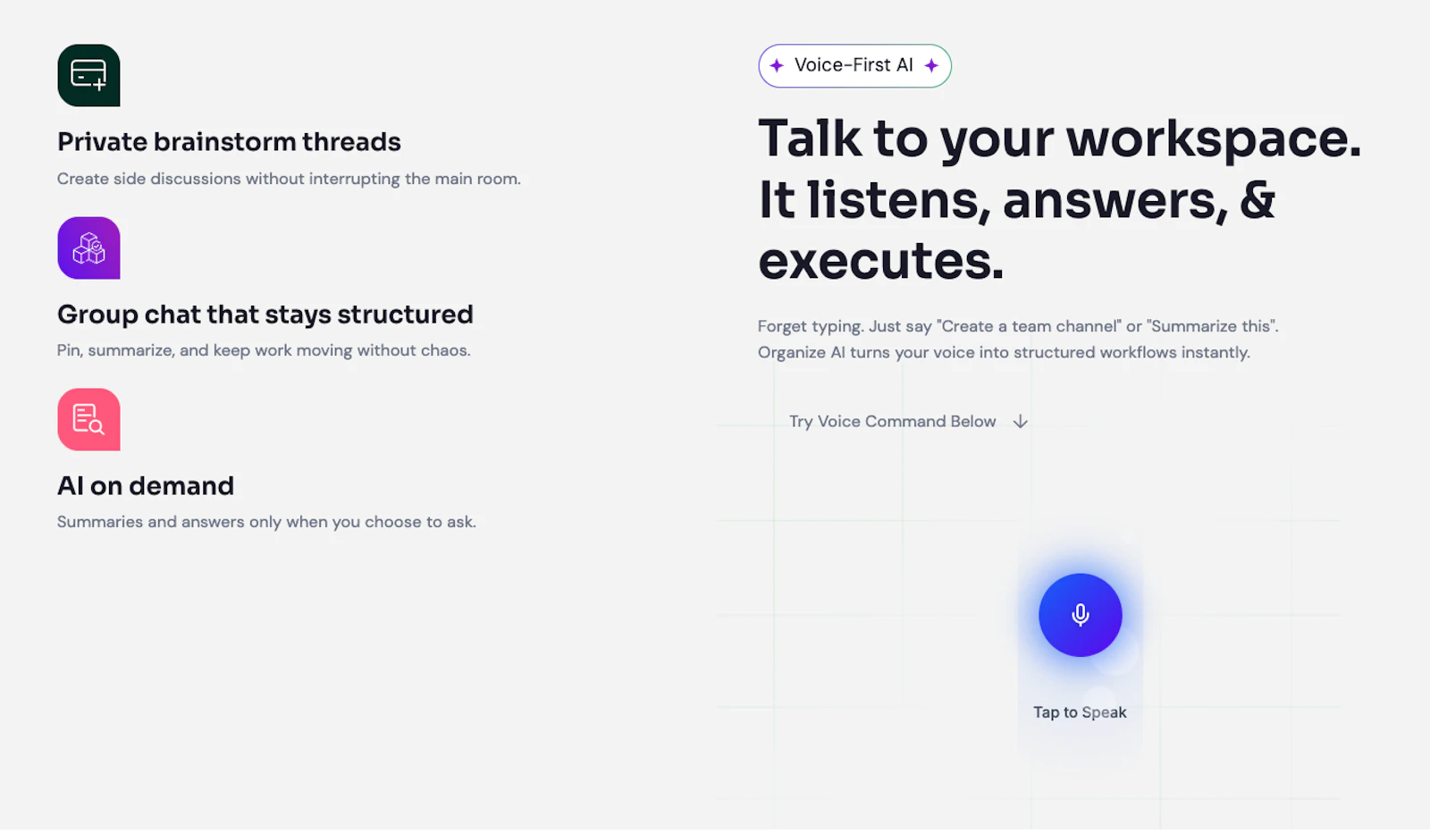The width and height of the screenshot is (1430, 840).
Task: Click the pink AI on demand search icon
Action: (x=88, y=420)
